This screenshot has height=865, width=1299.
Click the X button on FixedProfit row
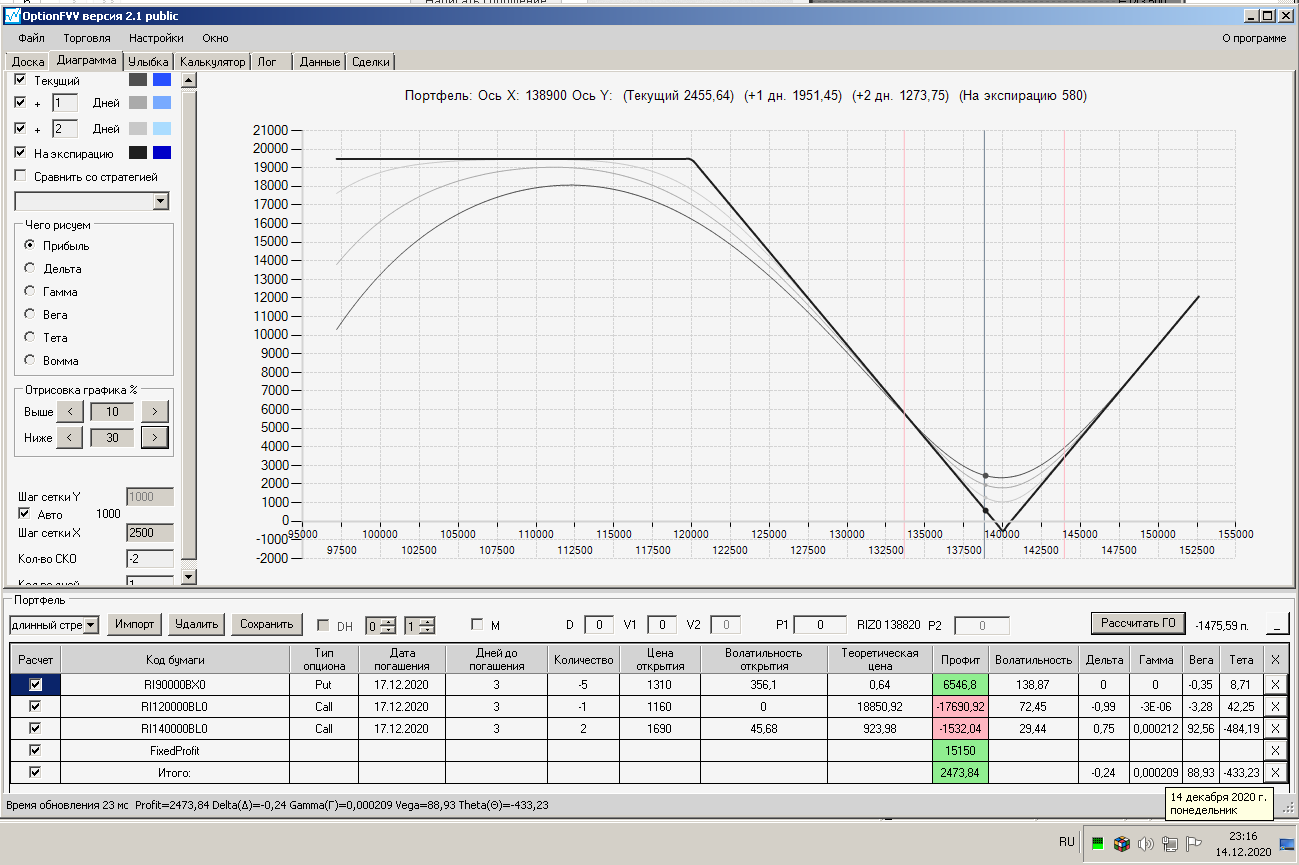point(1274,750)
